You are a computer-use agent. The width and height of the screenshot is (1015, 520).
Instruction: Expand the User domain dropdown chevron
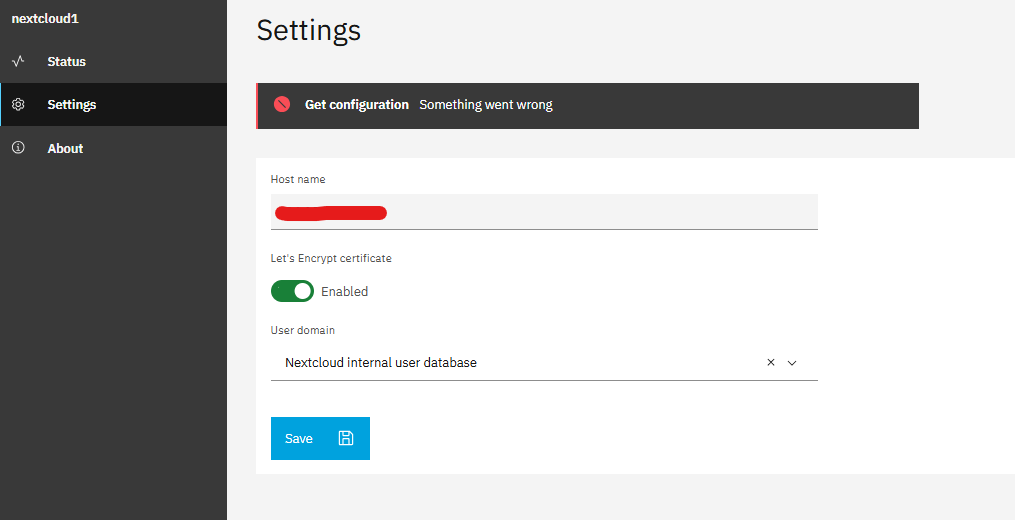[x=792, y=363]
